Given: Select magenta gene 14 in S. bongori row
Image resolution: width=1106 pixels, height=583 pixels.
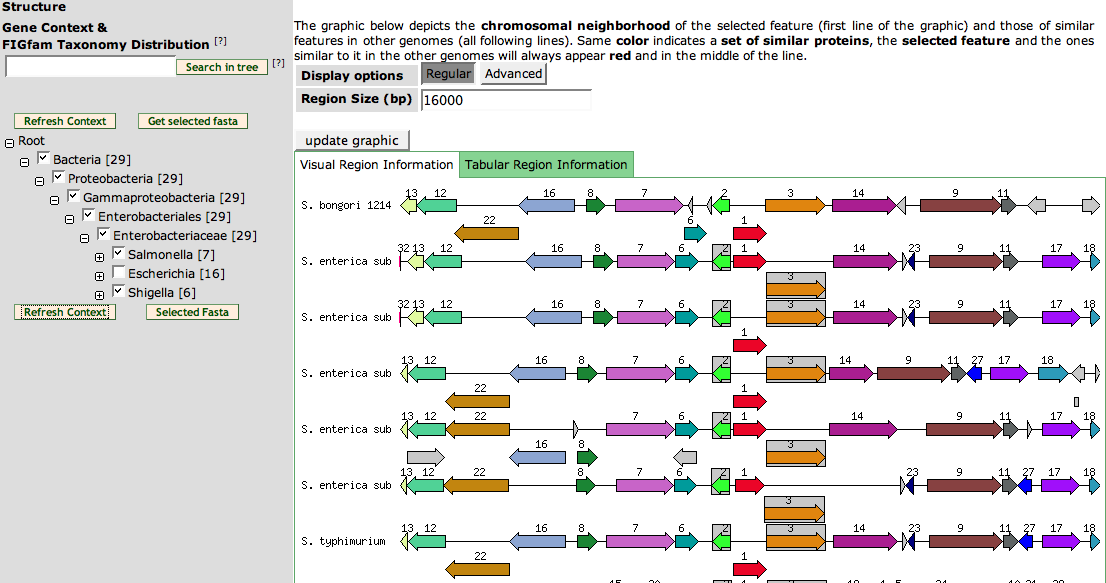Looking at the screenshot, I should coord(864,206).
